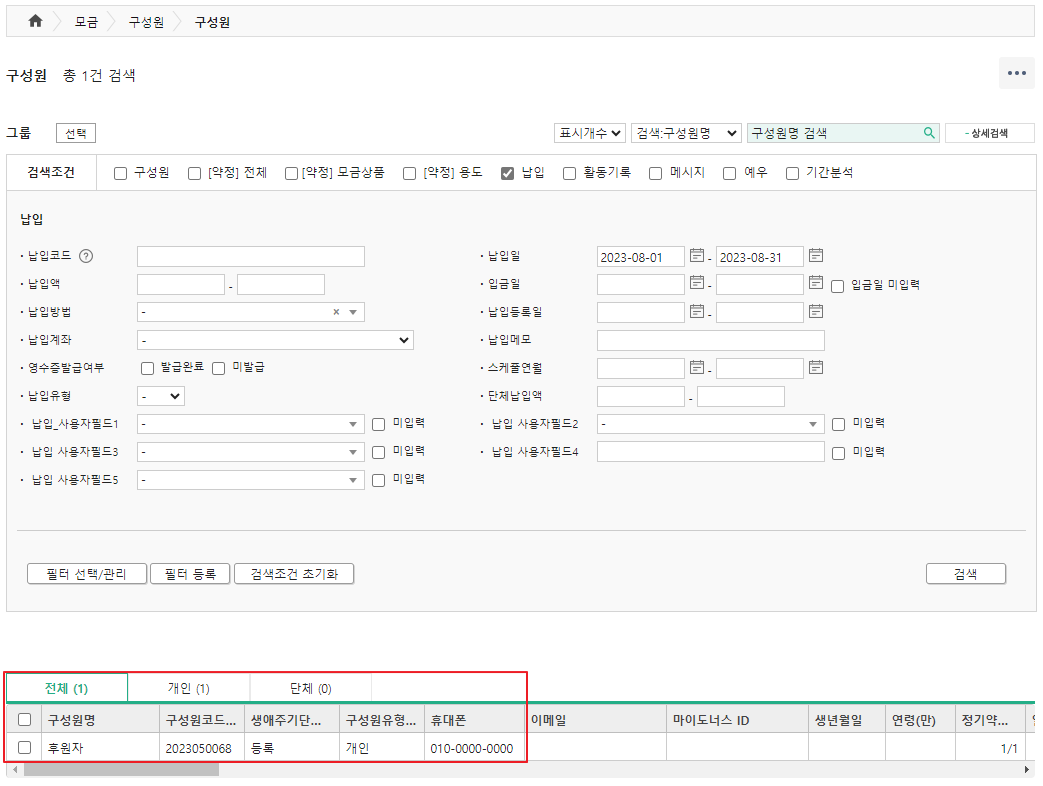Enable the 입금일 미입력 checkbox

(838, 285)
